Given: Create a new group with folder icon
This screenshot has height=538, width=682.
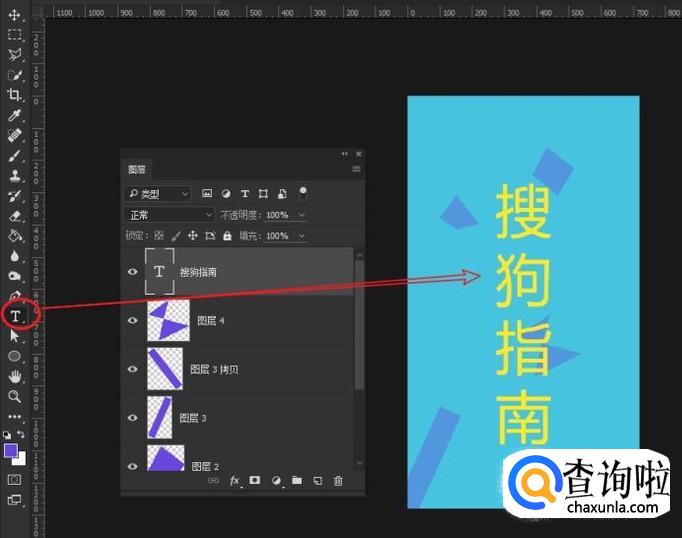Looking at the screenshot, I should (297, 481).
